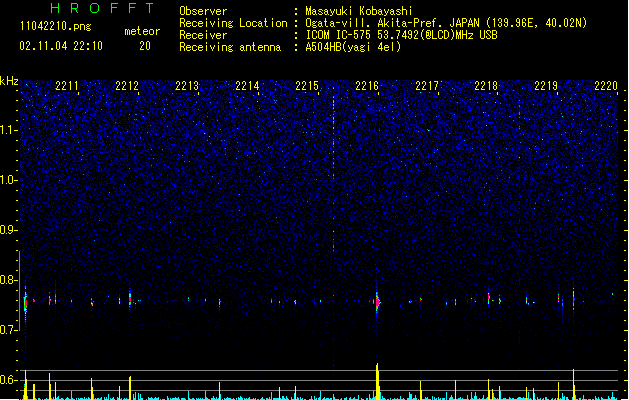
Task: Click the strong meteor echo at 2216
Action: [377, 301]
